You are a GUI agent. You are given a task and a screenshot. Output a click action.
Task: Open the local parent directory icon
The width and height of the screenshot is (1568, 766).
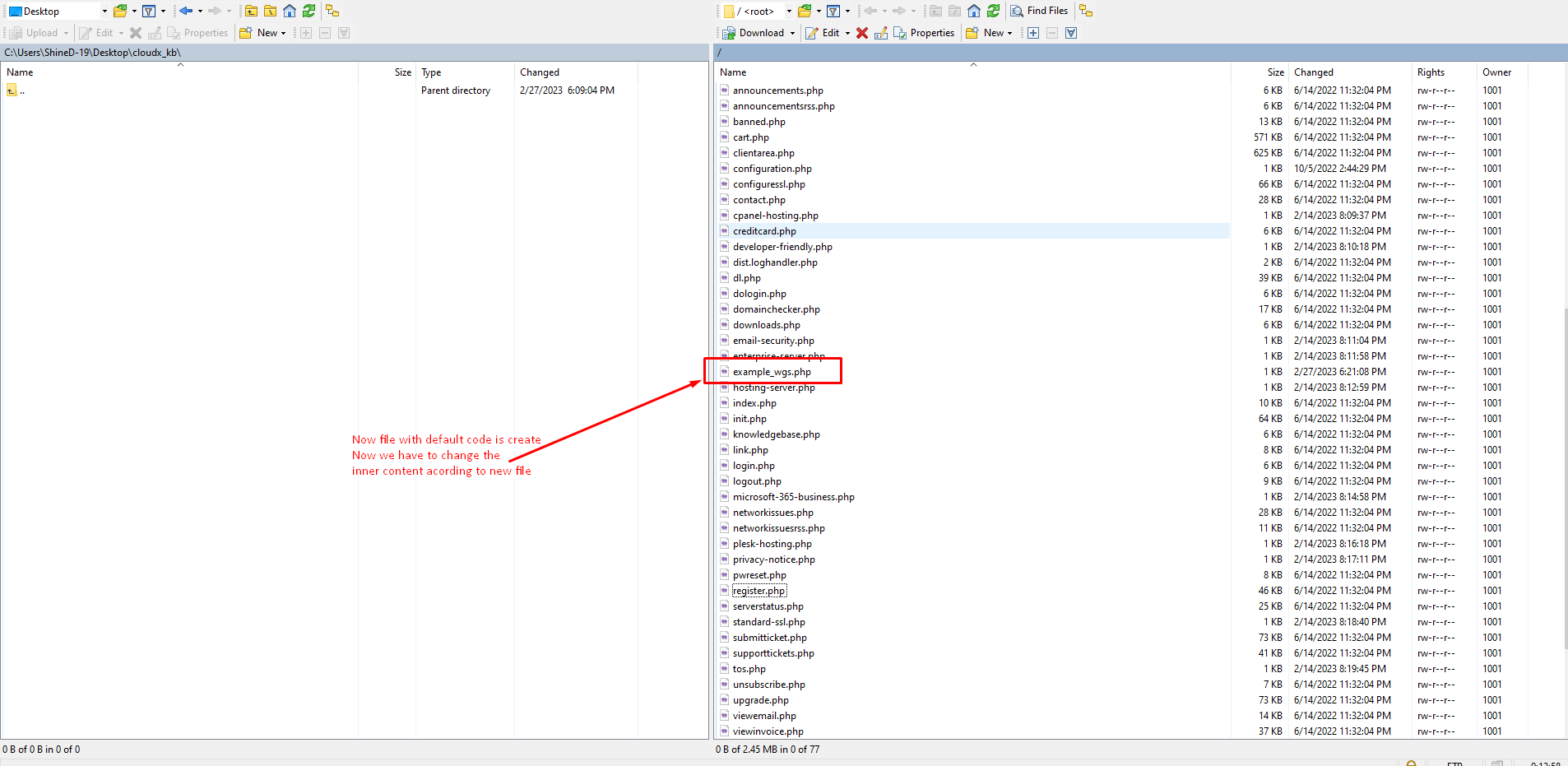(251, 11)
